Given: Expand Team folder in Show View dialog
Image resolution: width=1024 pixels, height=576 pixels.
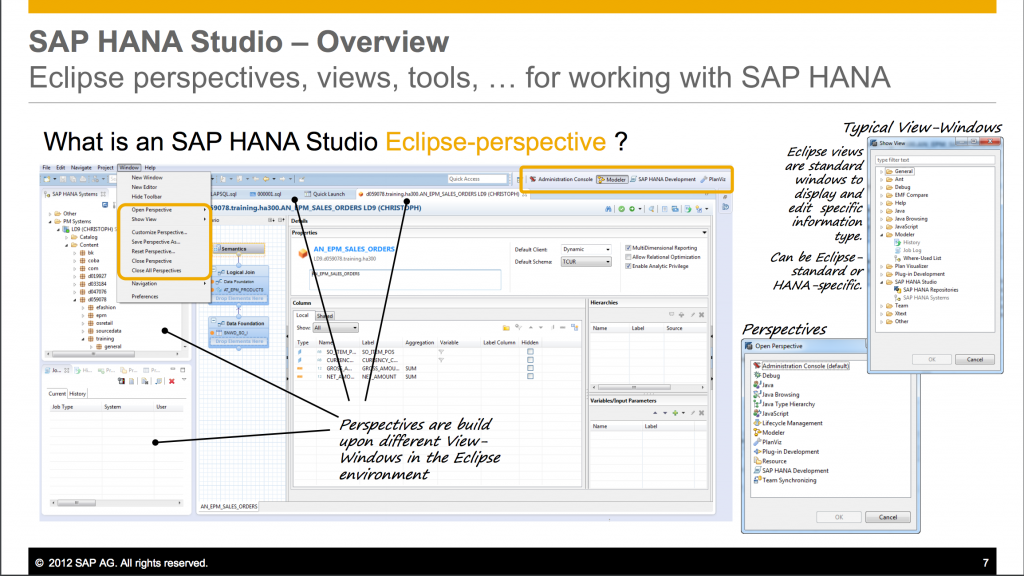Looking at the screenshot, I should pyautogui.click(x=881, y=306).
